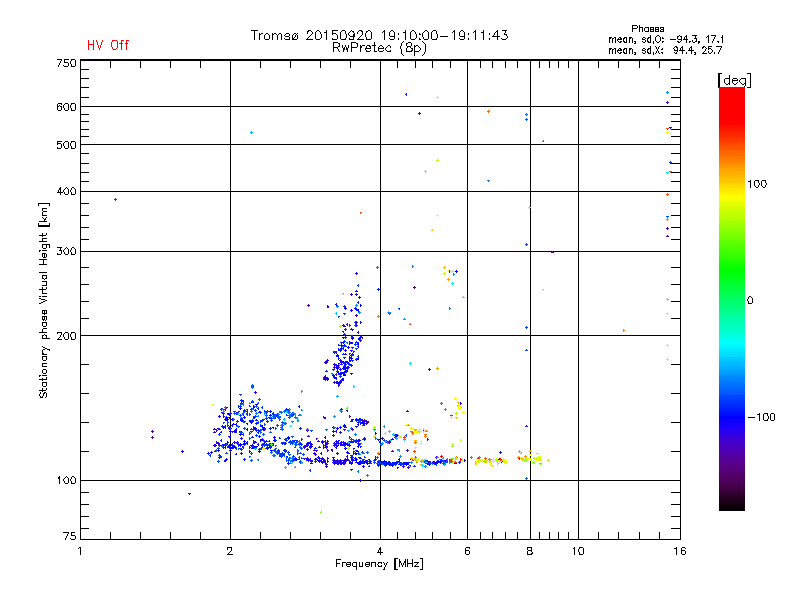Click the x-axis label 8 MHz

point(530,551)
